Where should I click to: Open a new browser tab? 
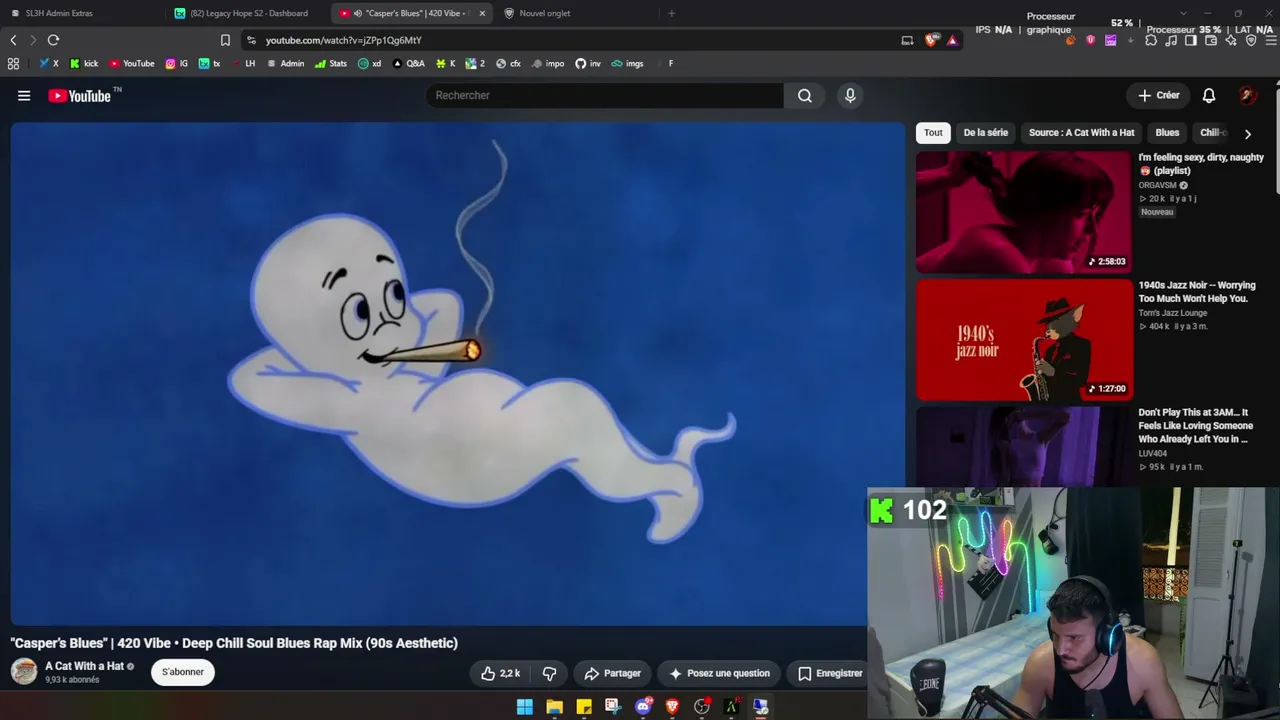coord(671,13)
